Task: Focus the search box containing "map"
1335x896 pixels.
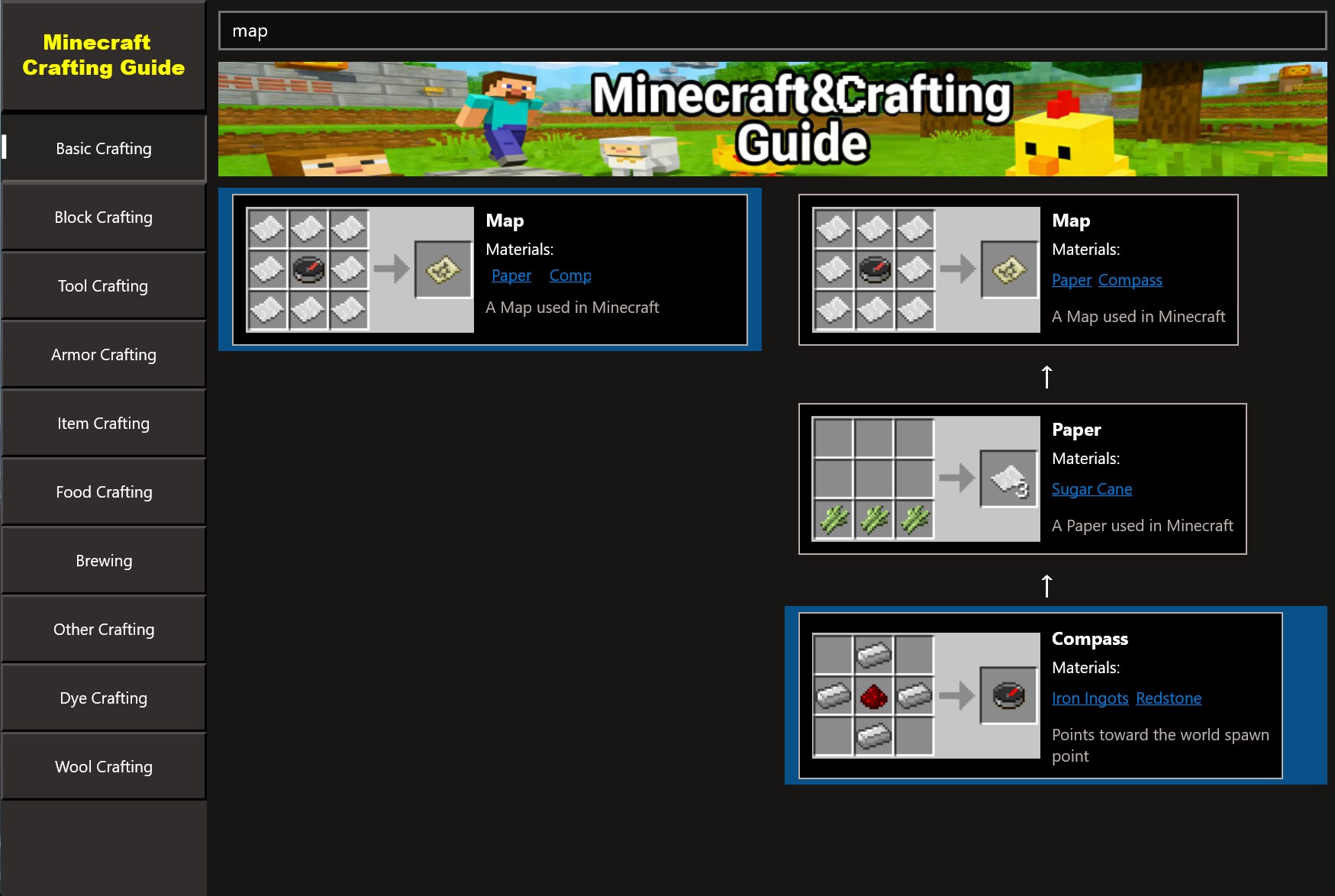Action: pos(772,31)
